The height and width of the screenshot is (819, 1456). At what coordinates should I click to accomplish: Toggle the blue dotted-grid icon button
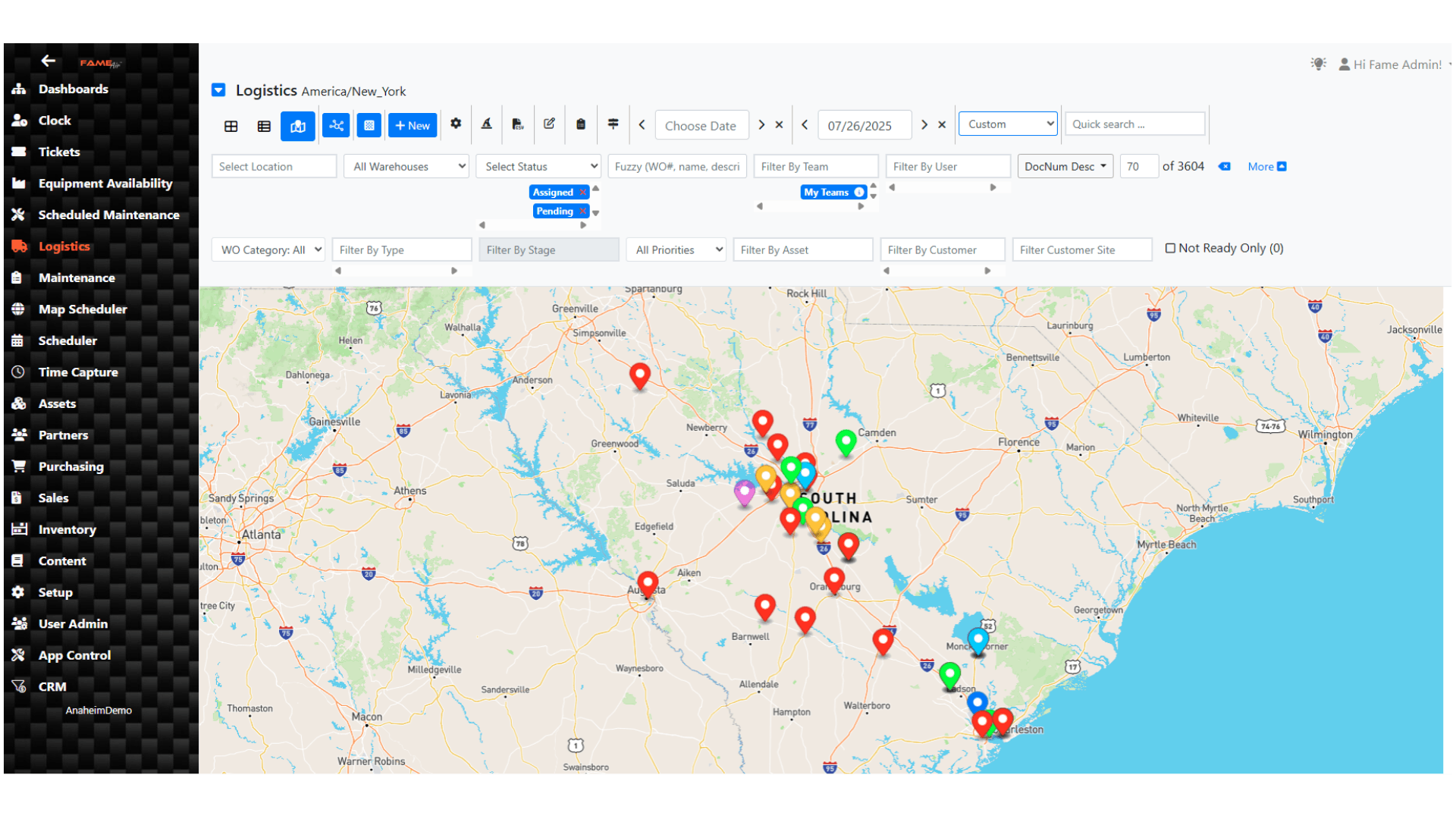tap(369, 125)
